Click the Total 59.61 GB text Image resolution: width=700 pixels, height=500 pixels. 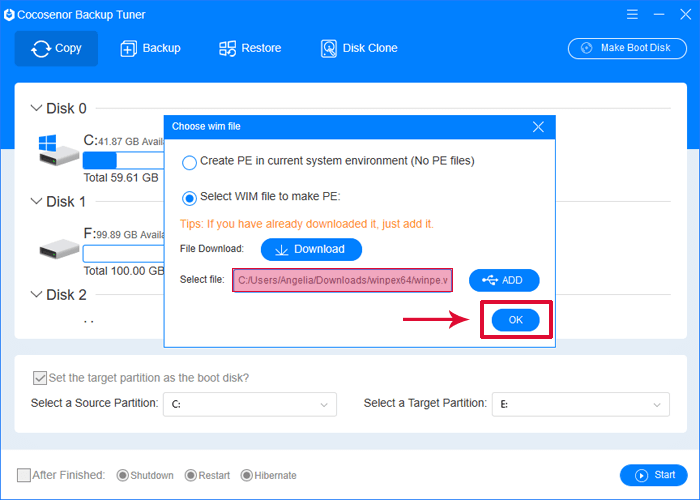121,178
